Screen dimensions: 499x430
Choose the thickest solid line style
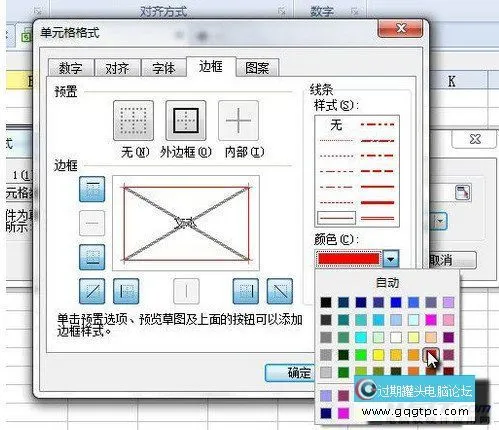[378, 202]
